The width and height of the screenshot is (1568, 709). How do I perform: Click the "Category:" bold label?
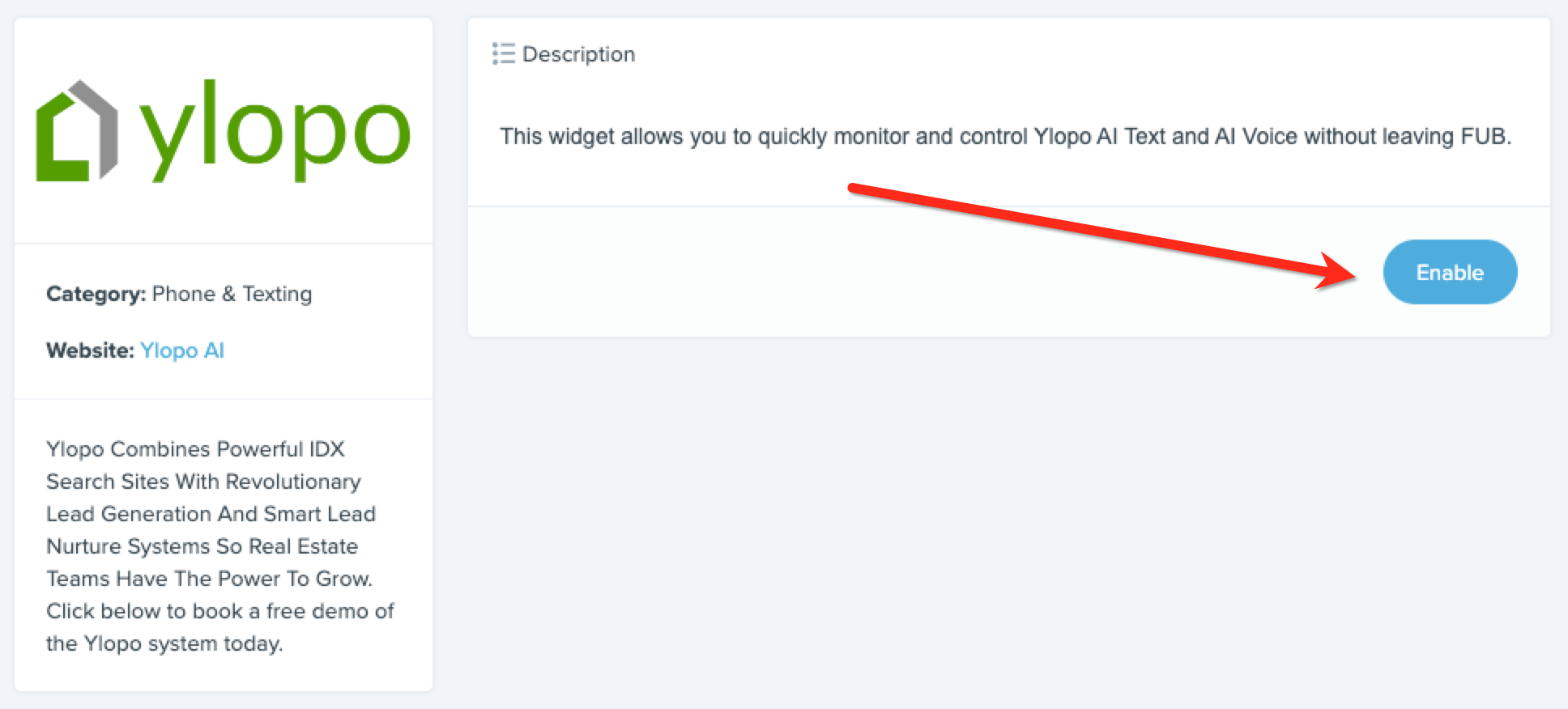click(x=96, y=294)
